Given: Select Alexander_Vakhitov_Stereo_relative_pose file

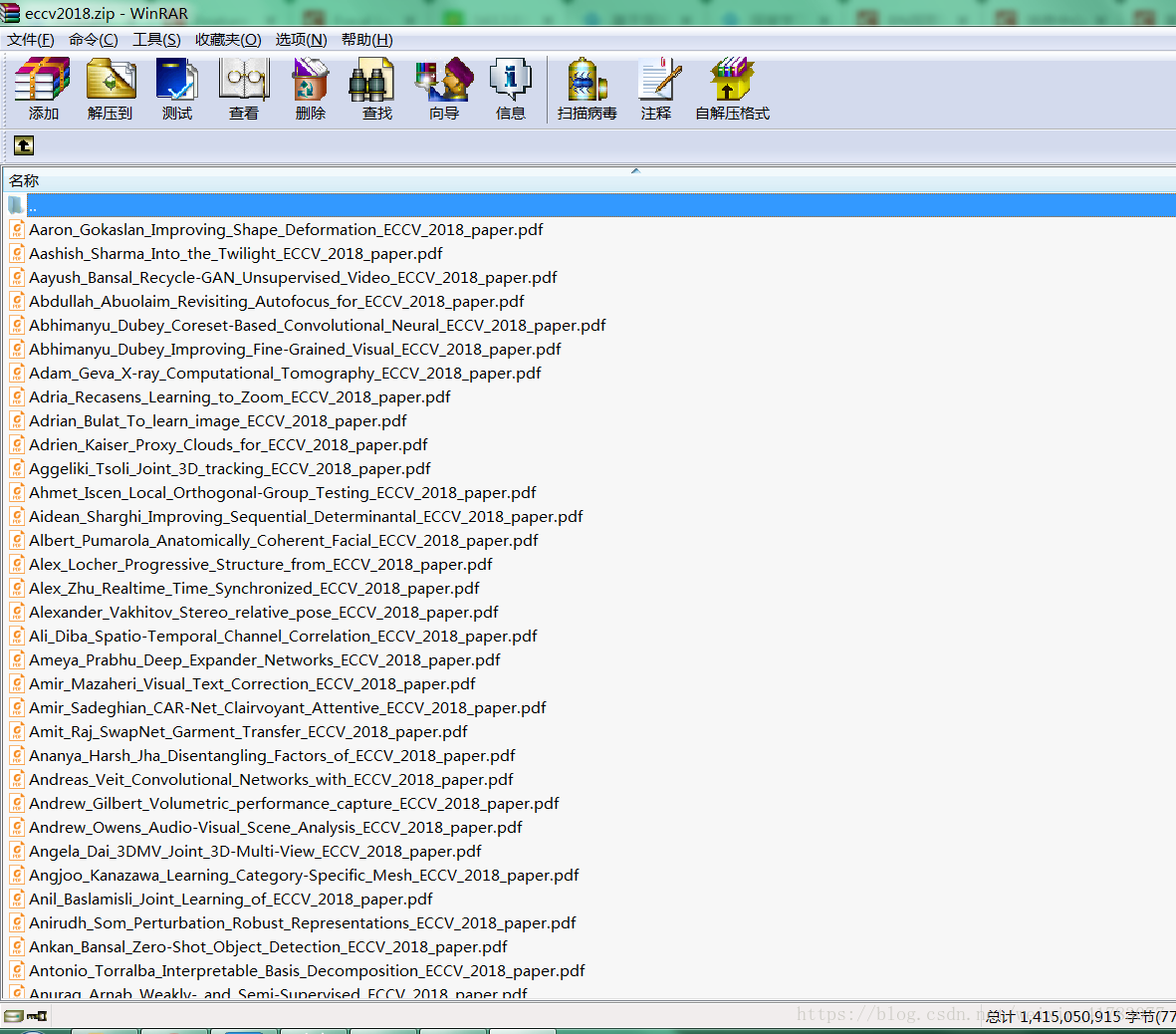Looking at the screenshot, I should (x=264, y=613).
